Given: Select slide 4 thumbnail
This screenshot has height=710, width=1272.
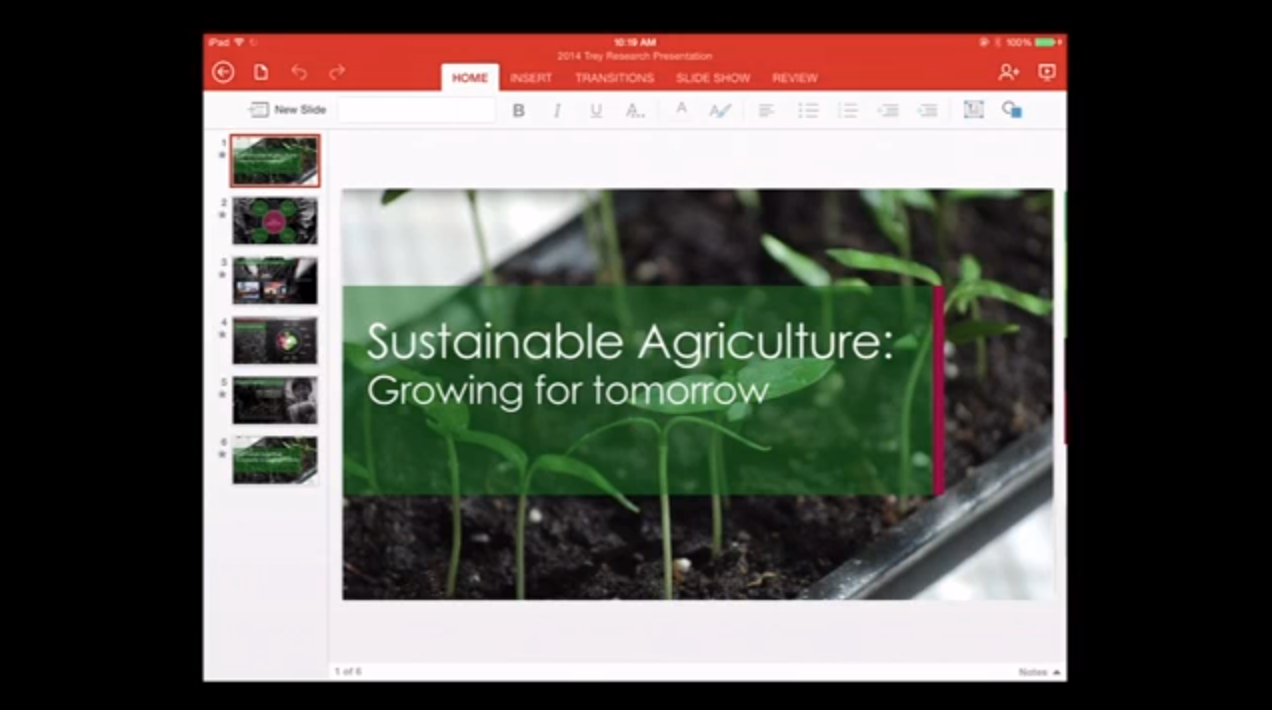Looking at the screenshot, I should pyautogui.click(x=275, y=341).
